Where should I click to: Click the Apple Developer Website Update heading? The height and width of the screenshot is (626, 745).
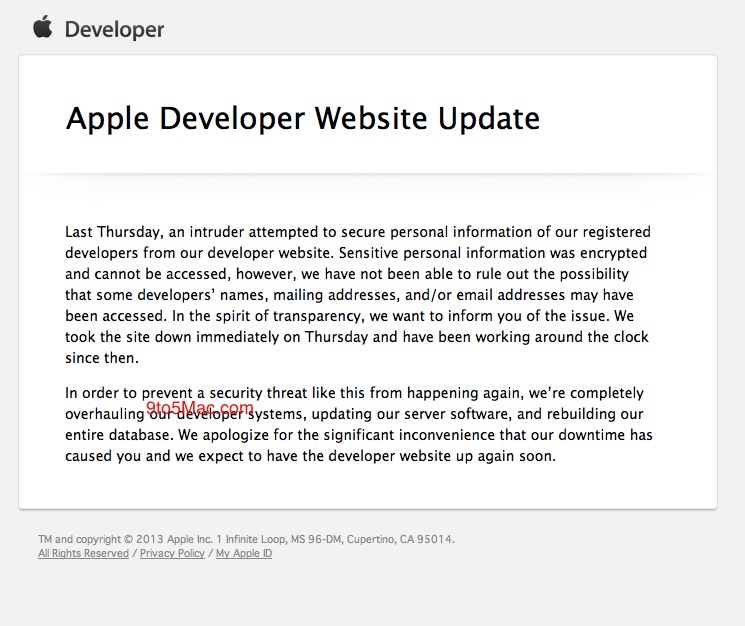click(302, 118)
